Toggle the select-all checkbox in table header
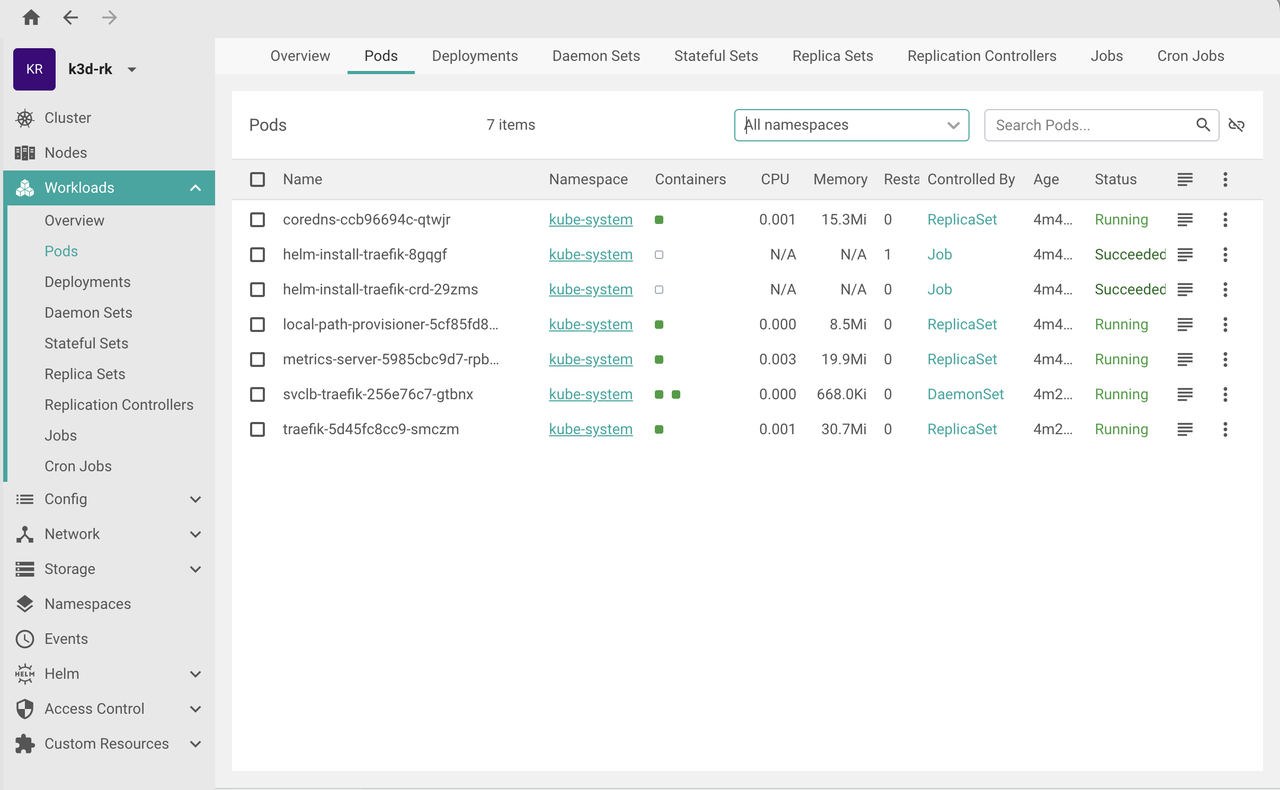1280x790 pixels. pyautogui.click(x=258, y=180)
